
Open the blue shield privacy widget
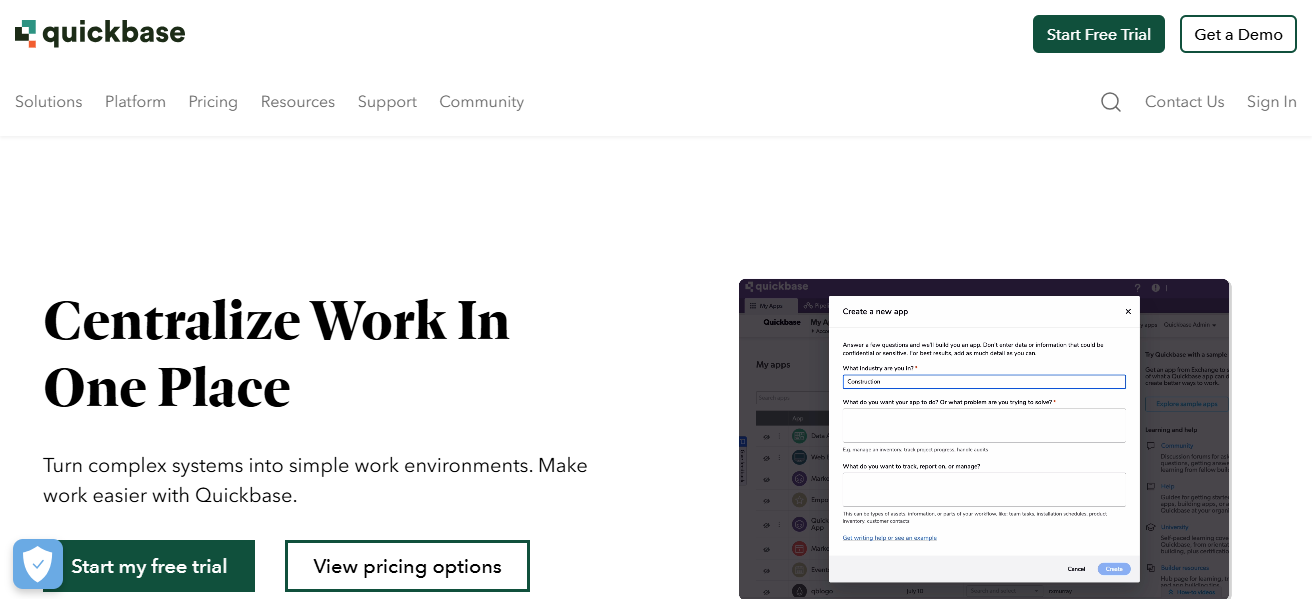click(x=38, y=564)
